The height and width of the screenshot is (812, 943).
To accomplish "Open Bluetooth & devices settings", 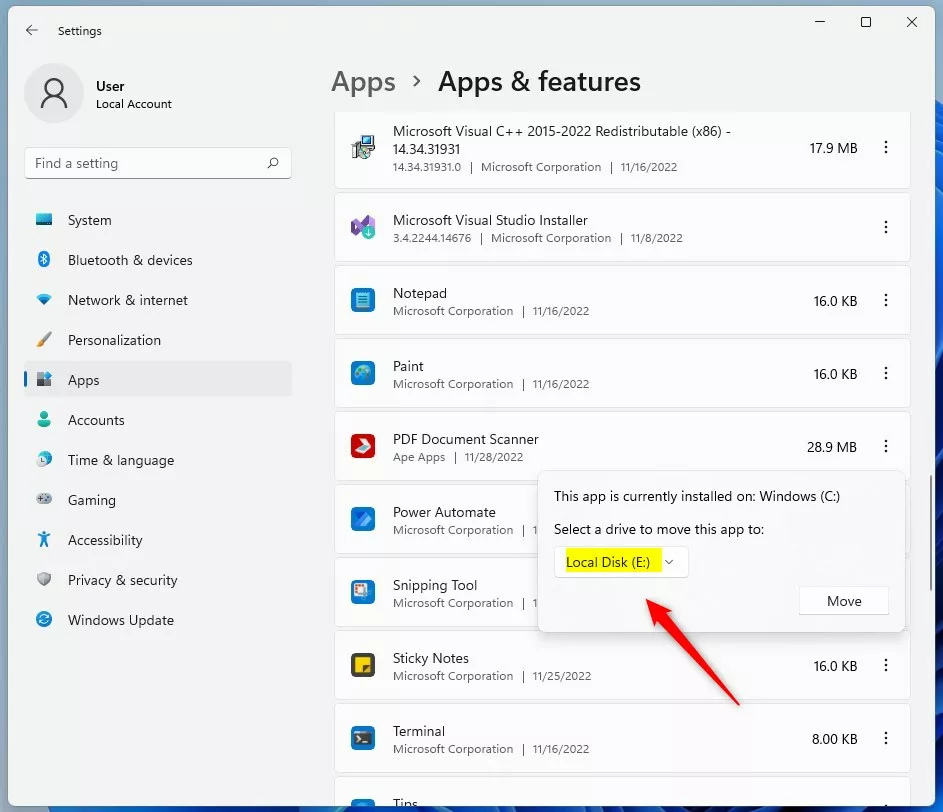I will pos(158,260).
